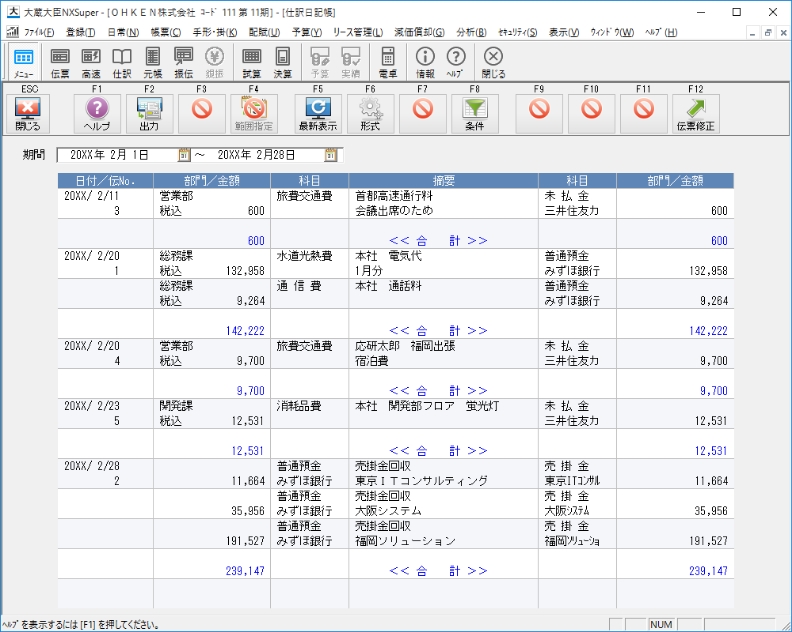Open the 分析(B) menu
Image resolution: width=792 pixels, height=632 pixels.
coord(471,32)
